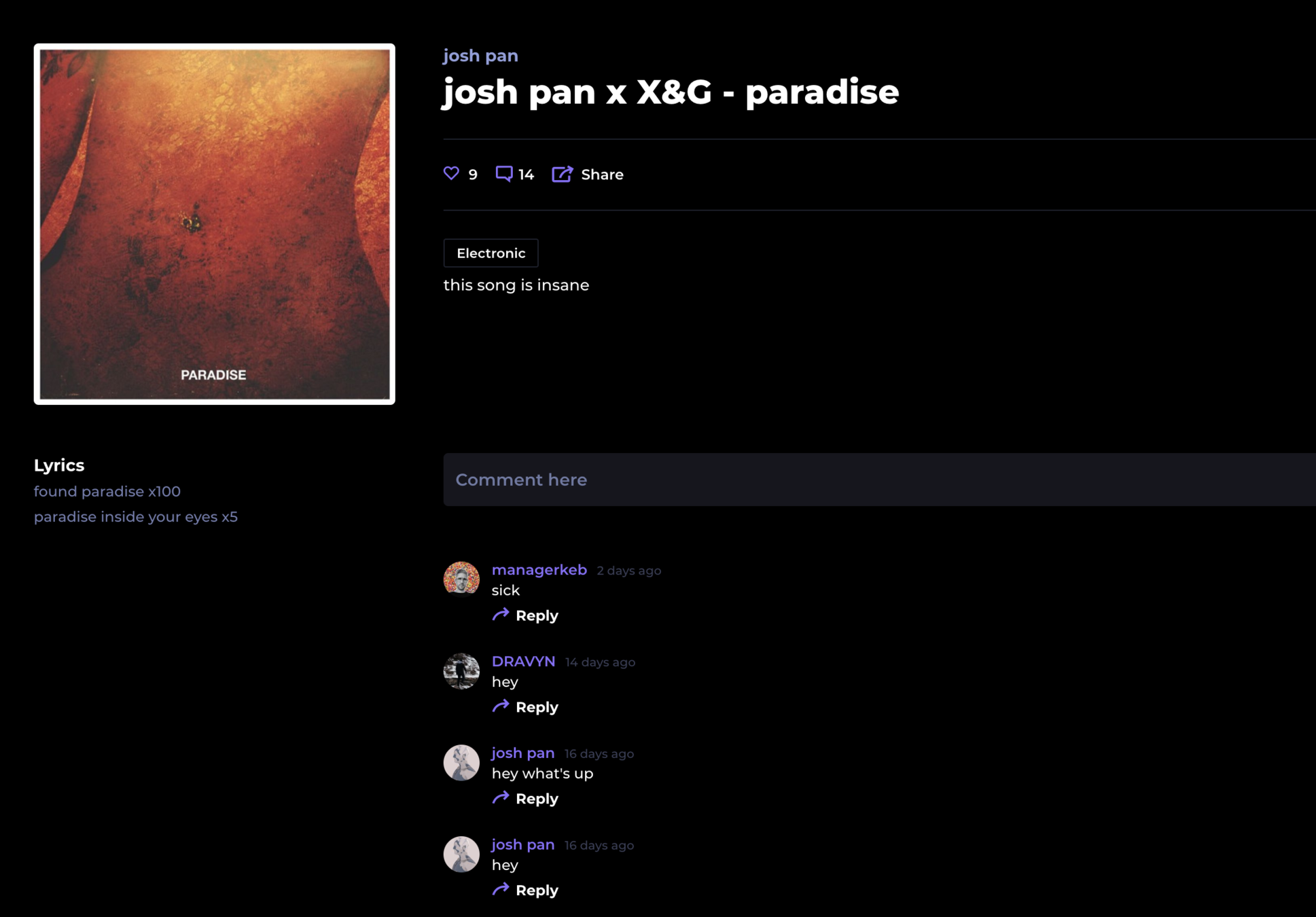
Task: Open comments via speech bubble icon
Action: 504,174
